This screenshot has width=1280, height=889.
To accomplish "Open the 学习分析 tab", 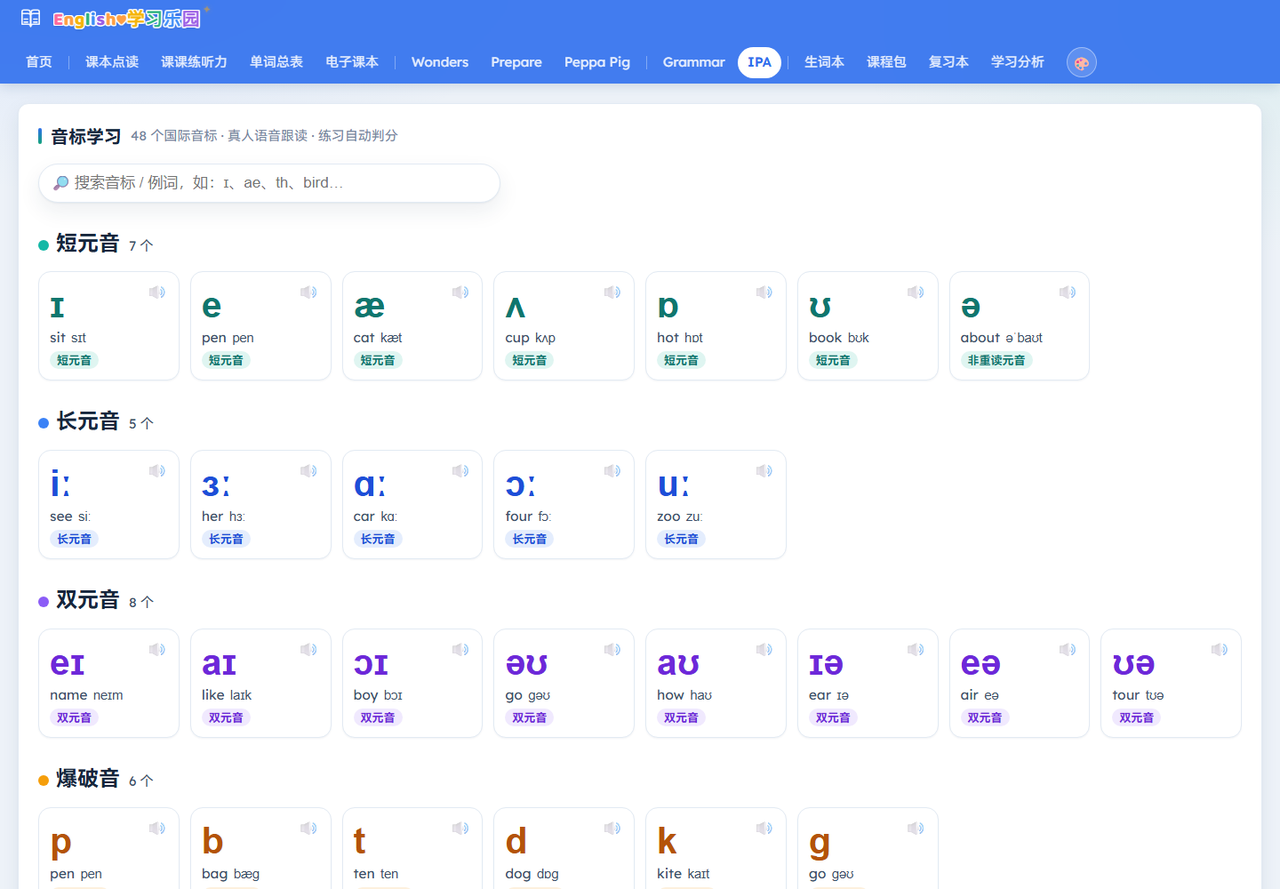I will [x=1018, y=62].
